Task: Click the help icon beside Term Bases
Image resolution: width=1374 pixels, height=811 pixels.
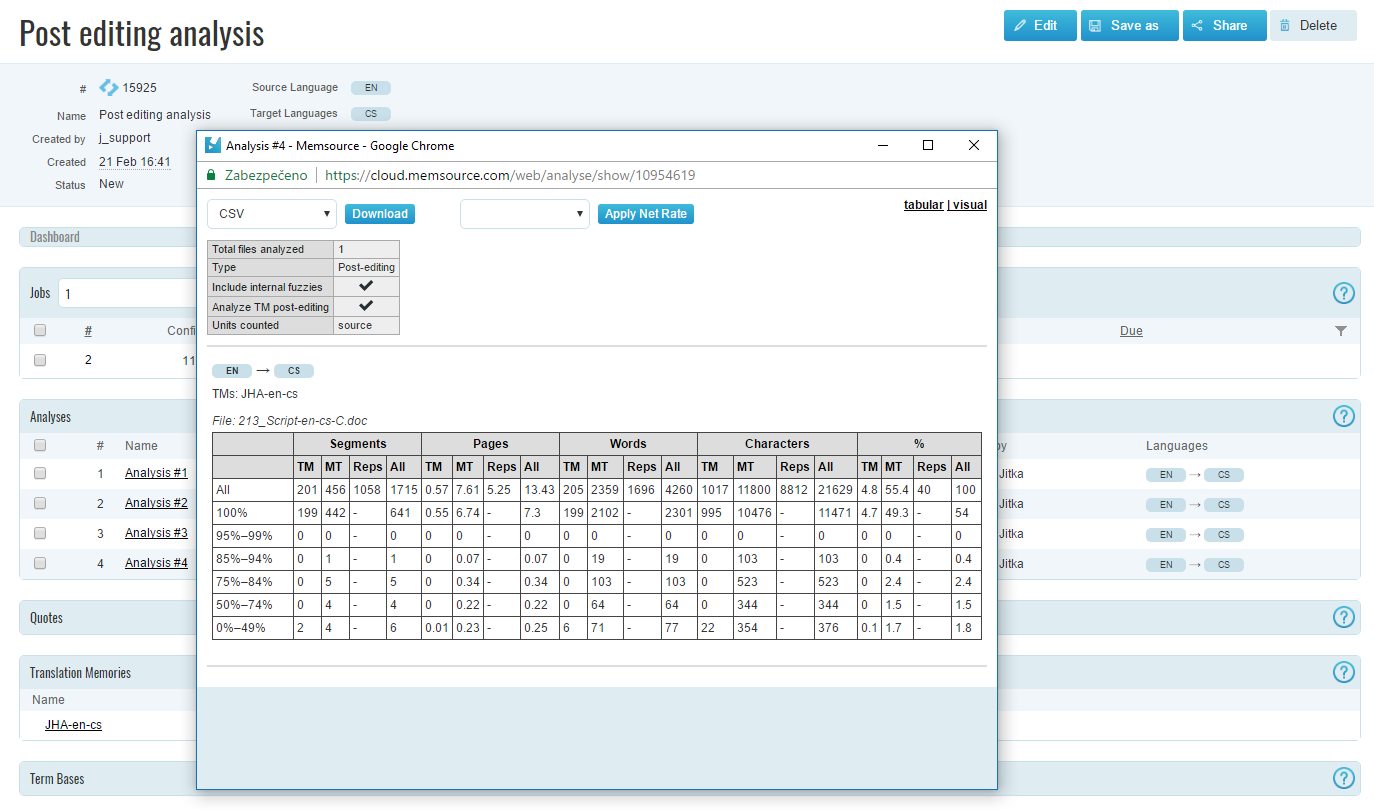Action: [1344, 778]
